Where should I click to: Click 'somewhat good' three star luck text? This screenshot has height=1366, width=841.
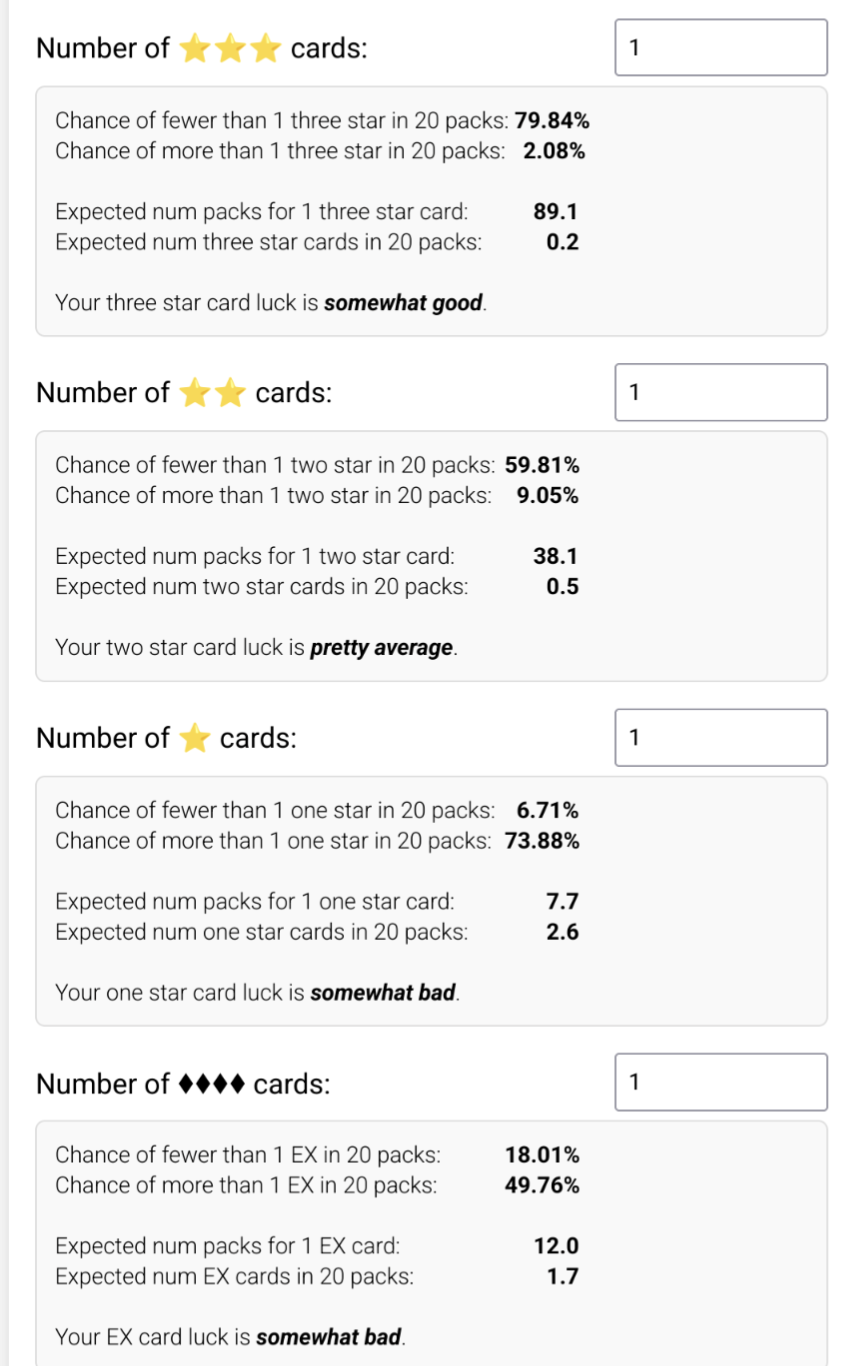point(404,303)
